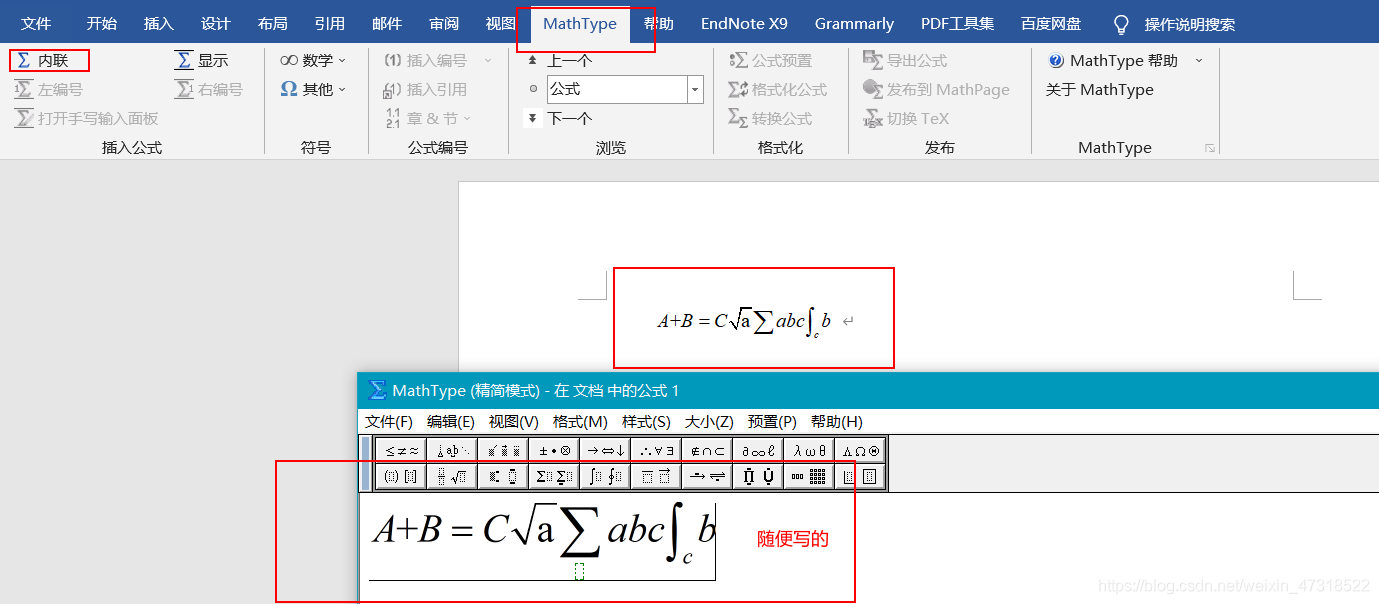Open matrix templates palette
This screenshot has width=1379, height=604.
[x=809, y=477]
